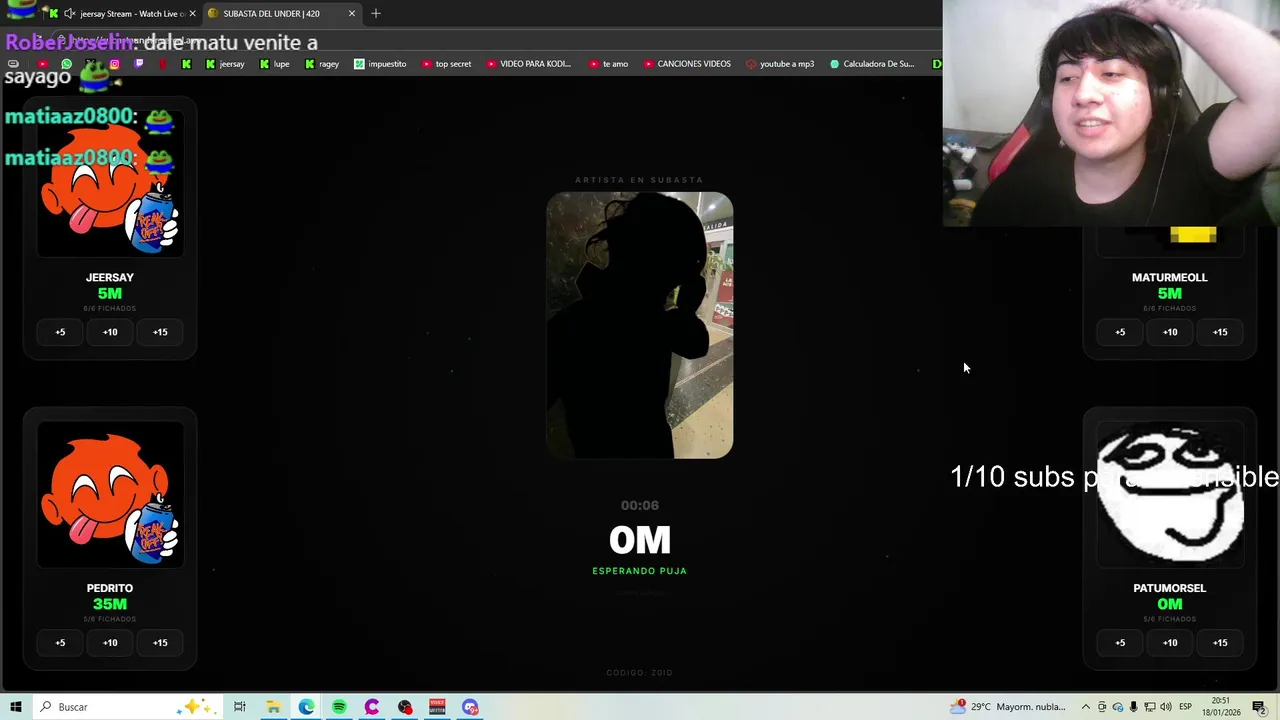Open Instagram bookmark icon
The height and width of the screenshot is (720, 1280).
point(114,64)
